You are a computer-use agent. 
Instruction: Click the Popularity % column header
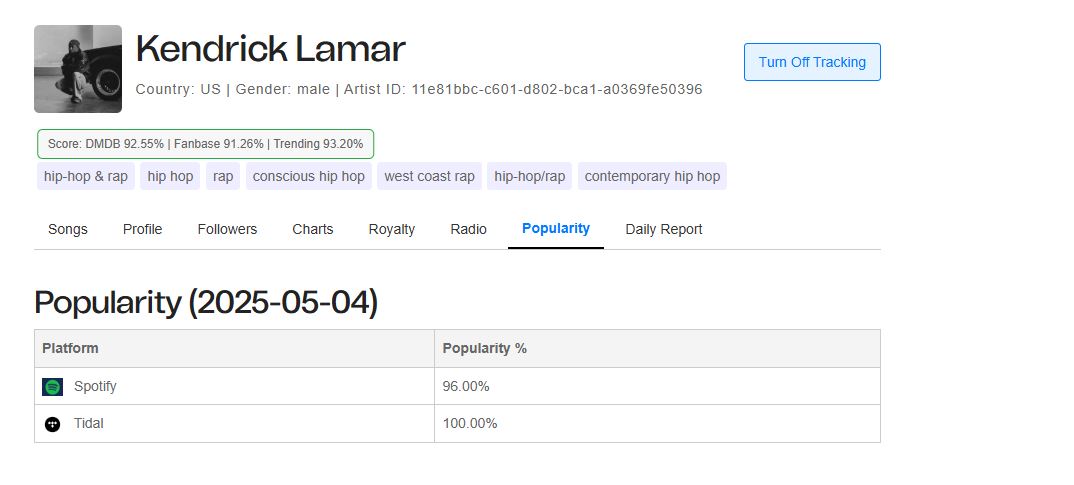click(485, 348)
